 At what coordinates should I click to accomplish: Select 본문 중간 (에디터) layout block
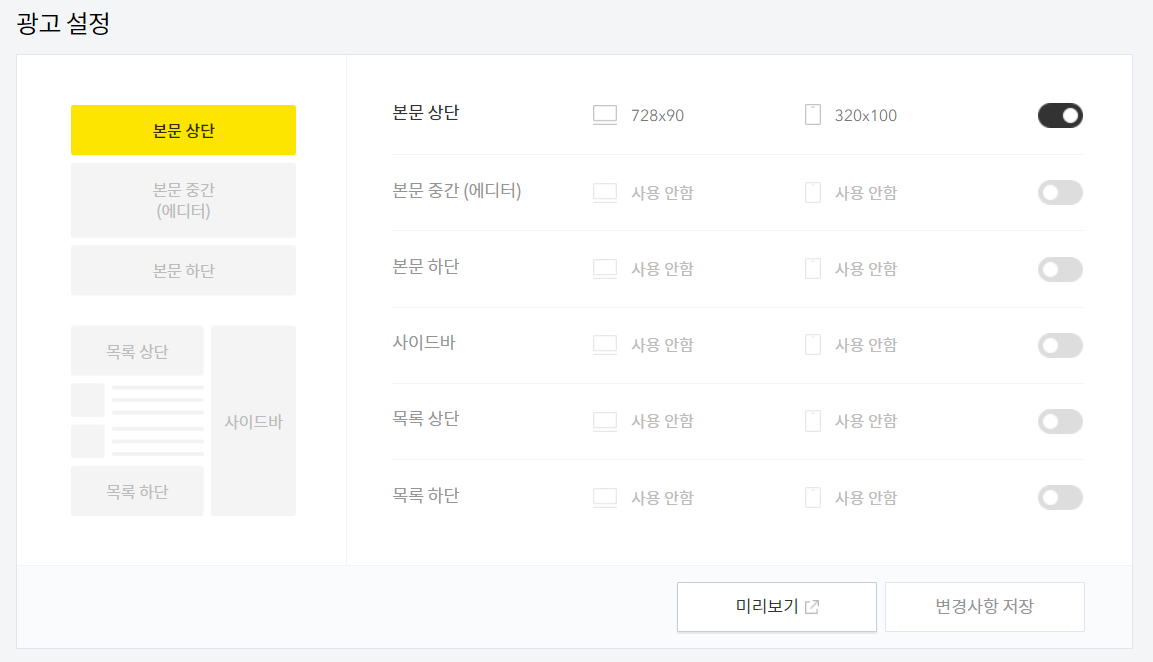tap(183, 200)
